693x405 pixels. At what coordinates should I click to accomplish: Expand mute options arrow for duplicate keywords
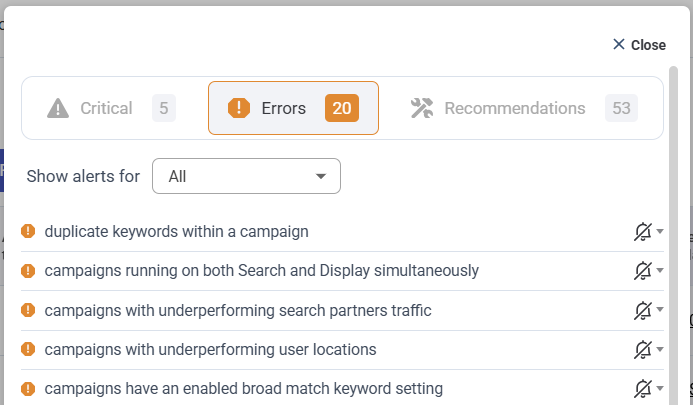pos(660,232)
